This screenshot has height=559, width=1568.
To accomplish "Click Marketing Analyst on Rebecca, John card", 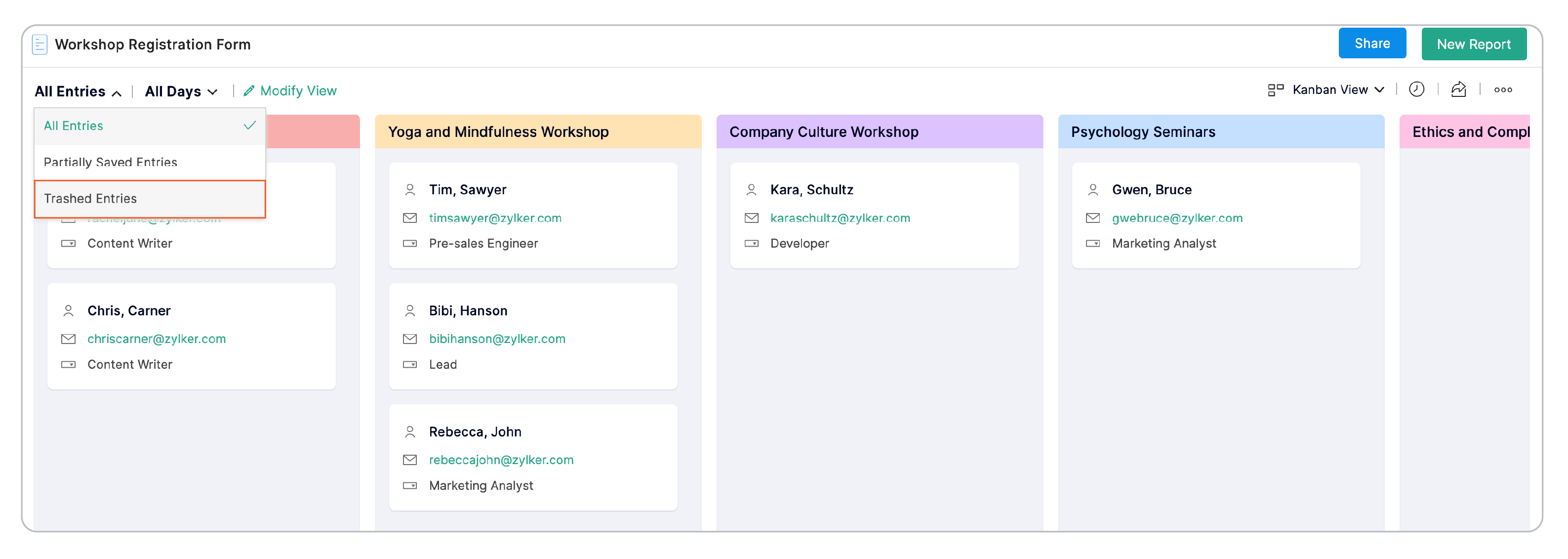I will coord(481,486).
